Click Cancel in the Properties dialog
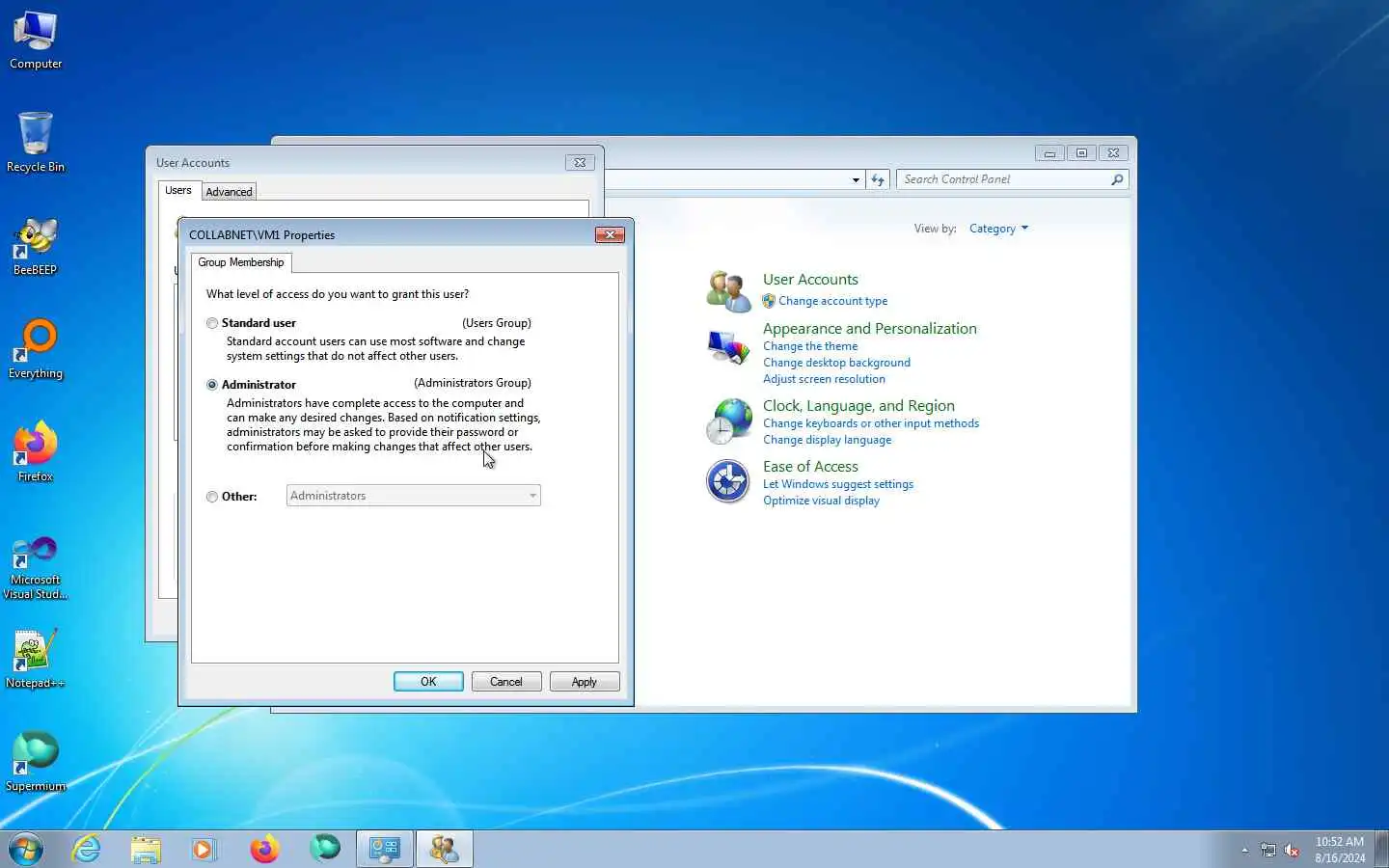This screenshot has height=868, width=1389. 506,682
